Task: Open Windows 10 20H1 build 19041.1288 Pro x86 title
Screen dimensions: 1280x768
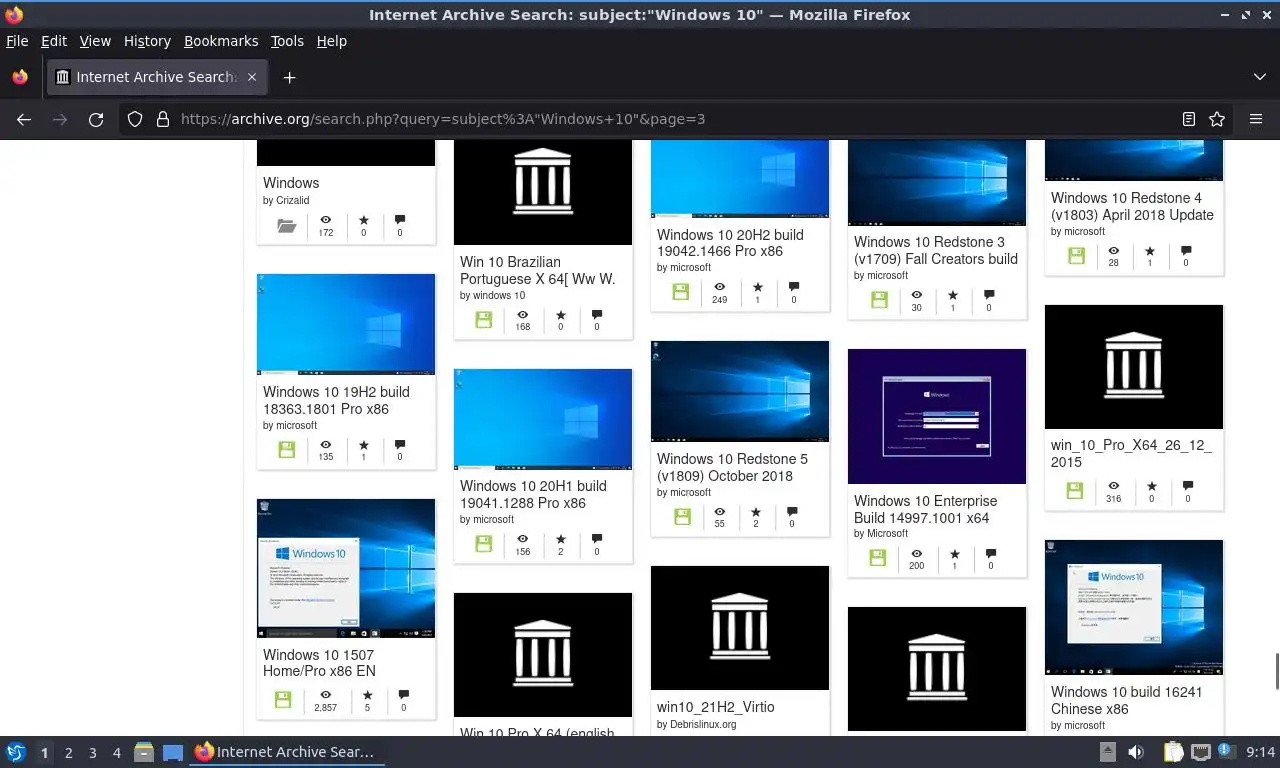Action: 533,494
